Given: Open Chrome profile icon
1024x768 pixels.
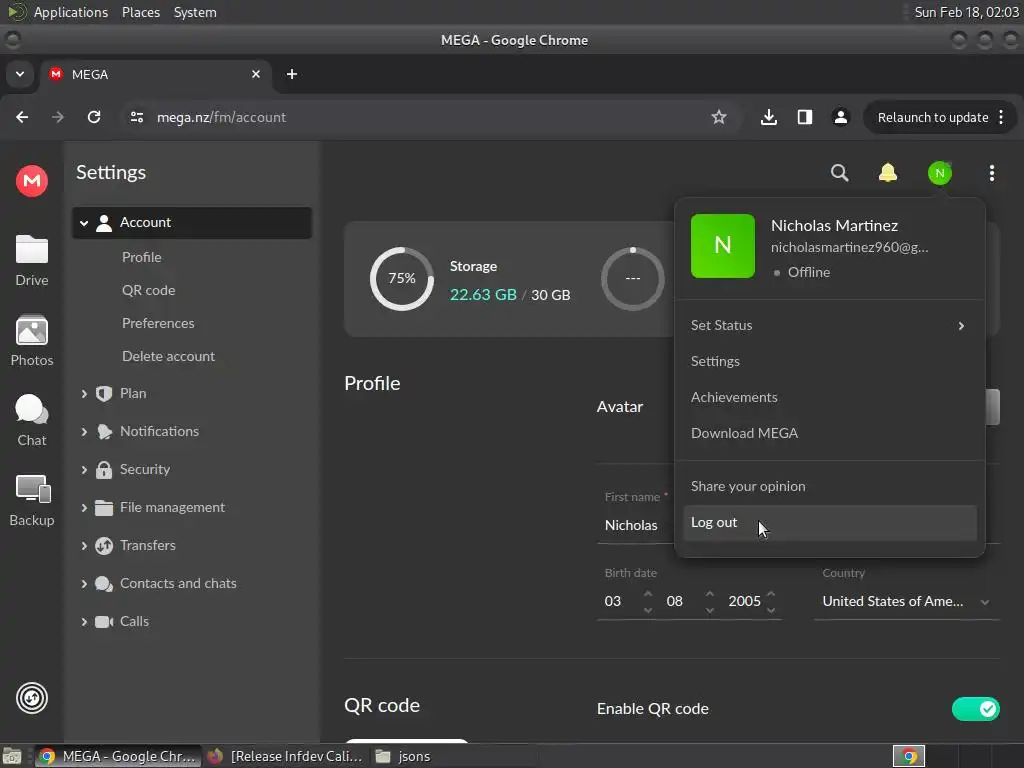Looking at the screenshot, I should (840, 117).
